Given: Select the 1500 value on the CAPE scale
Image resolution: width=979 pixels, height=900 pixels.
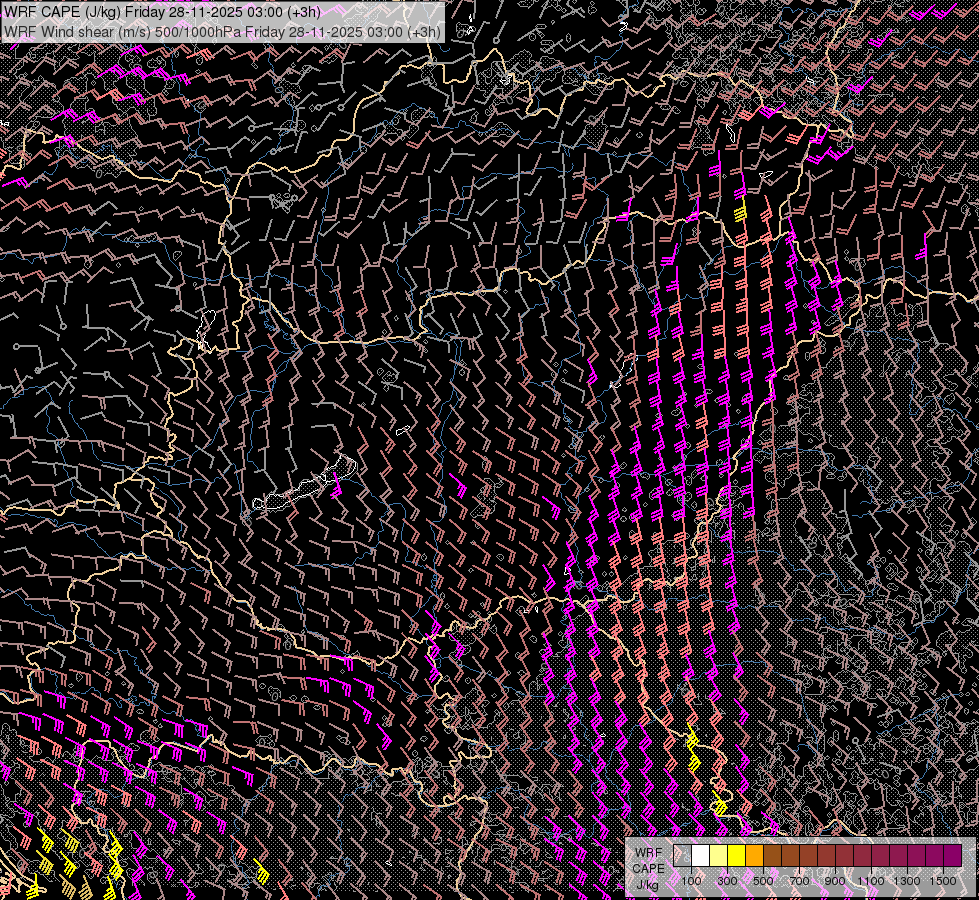Looking at the screenshot, I should point(943,881).
